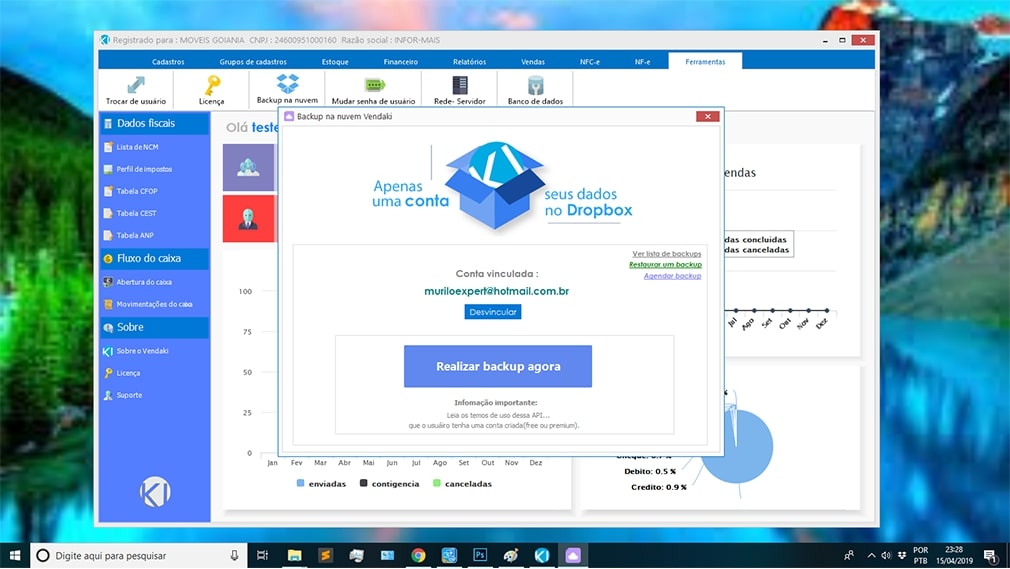
Task: Open the Financeiro ribbon tab
Action: pos(400,62)
